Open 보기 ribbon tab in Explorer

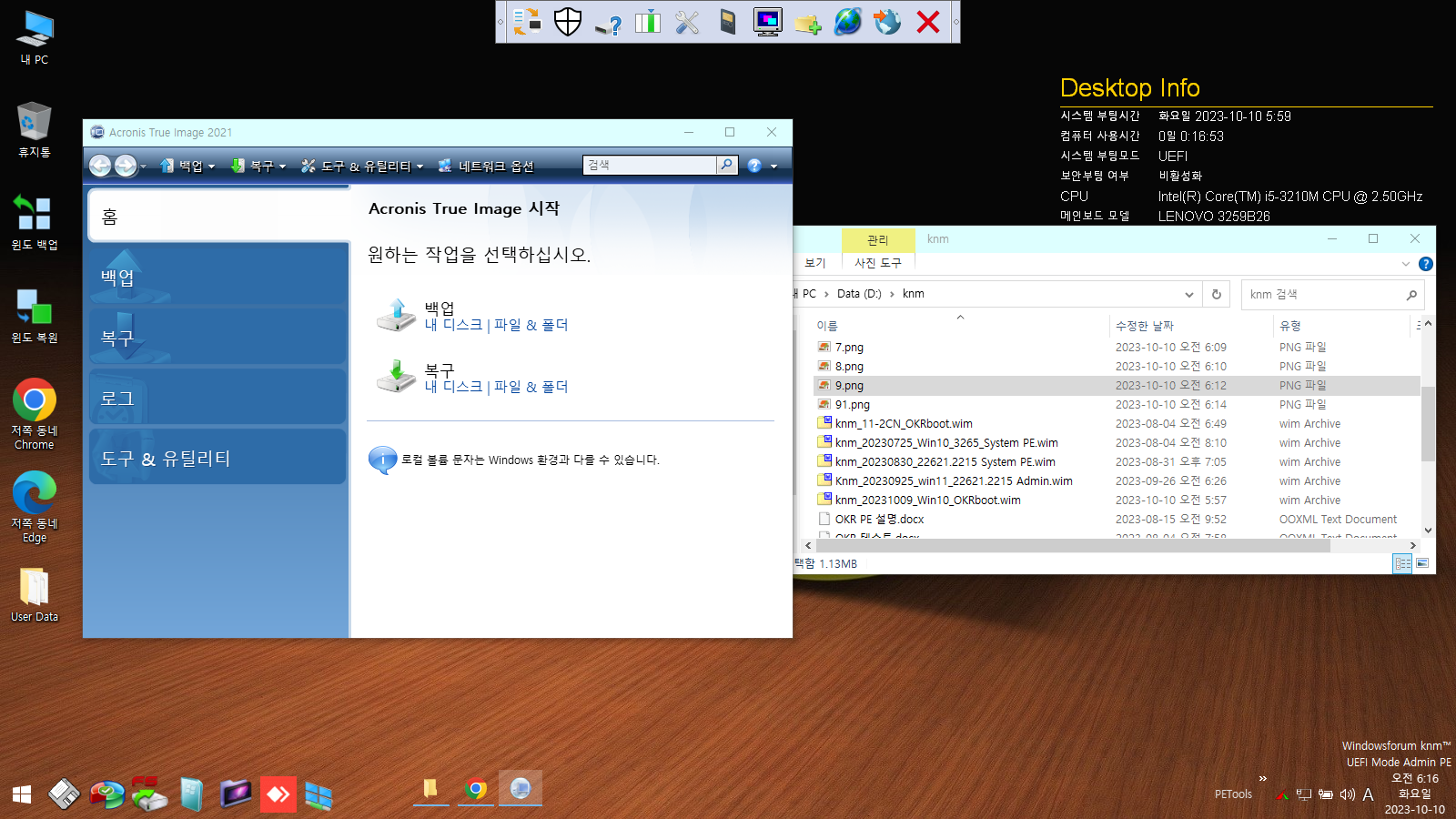tap(815, 263)
